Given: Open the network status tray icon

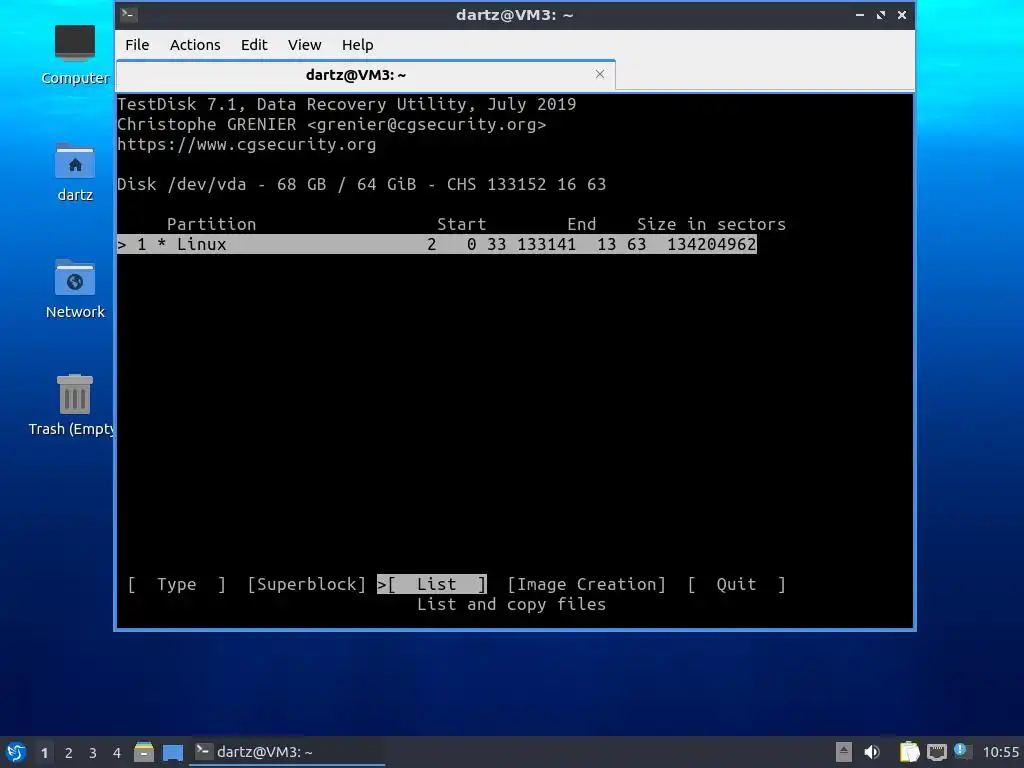Looking at the screenshot, I should point(936,752).
